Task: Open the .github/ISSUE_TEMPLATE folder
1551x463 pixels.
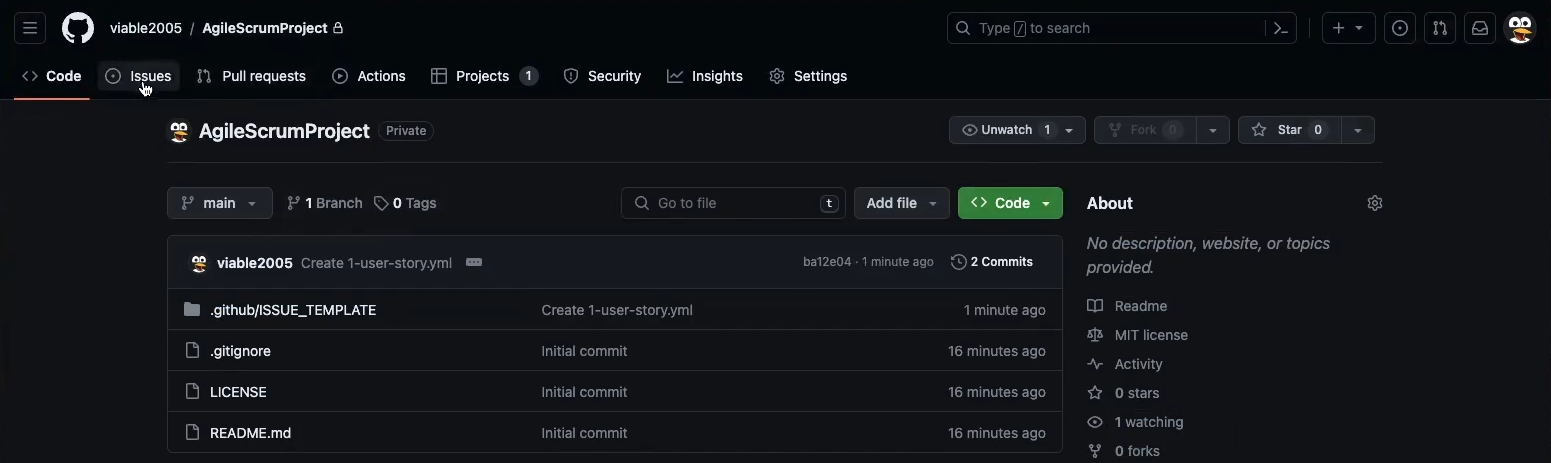Action: [293, 310]
